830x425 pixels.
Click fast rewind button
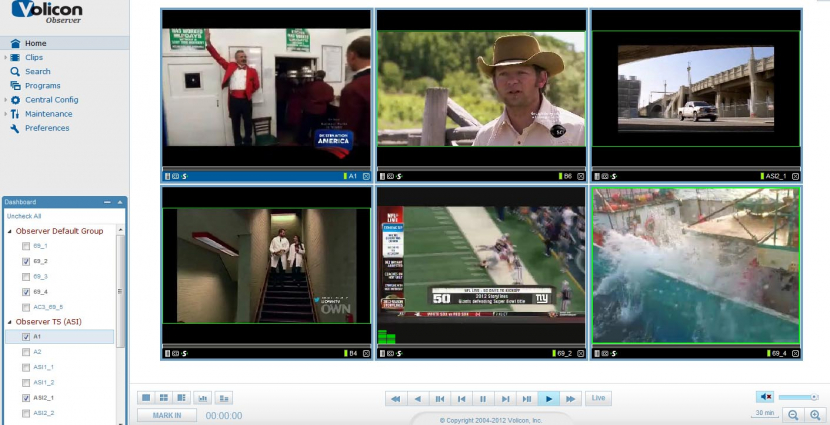pyautogui.click(x=396, y=399)
